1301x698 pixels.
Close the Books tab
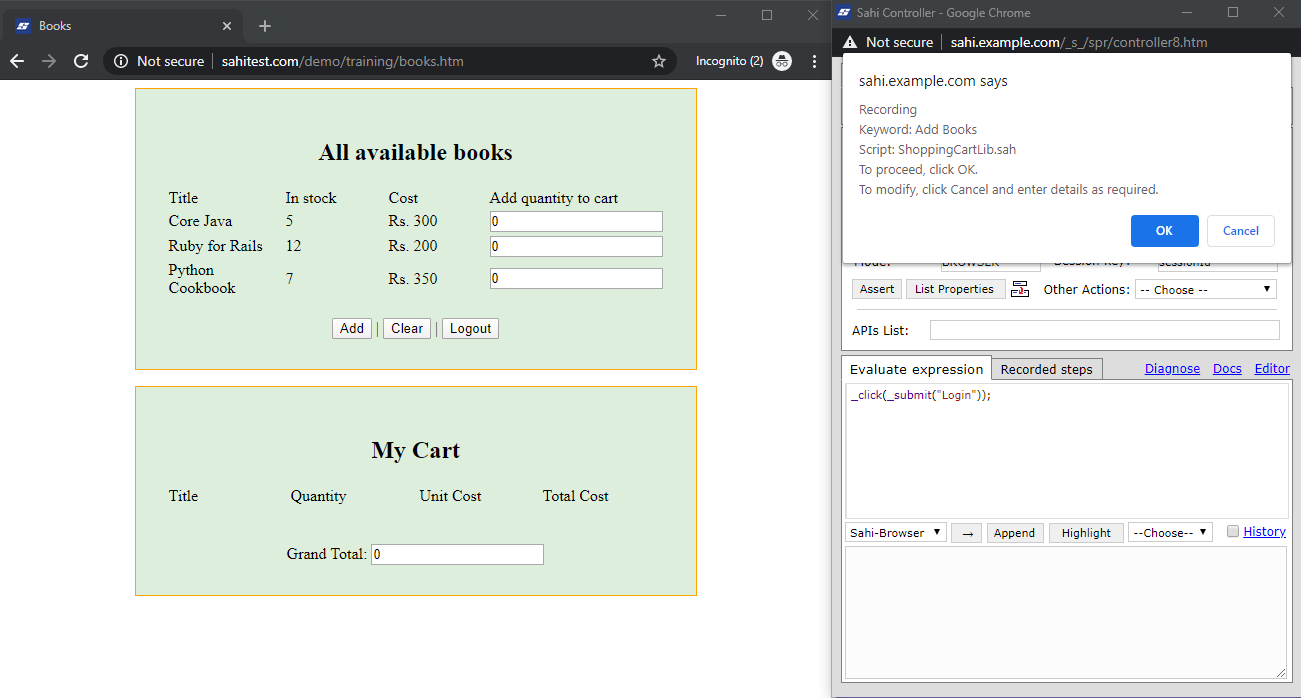[227, 26]
